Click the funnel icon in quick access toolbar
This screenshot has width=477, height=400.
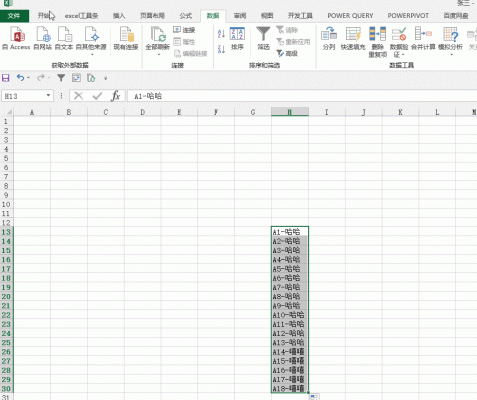click(x=61, y=78)
